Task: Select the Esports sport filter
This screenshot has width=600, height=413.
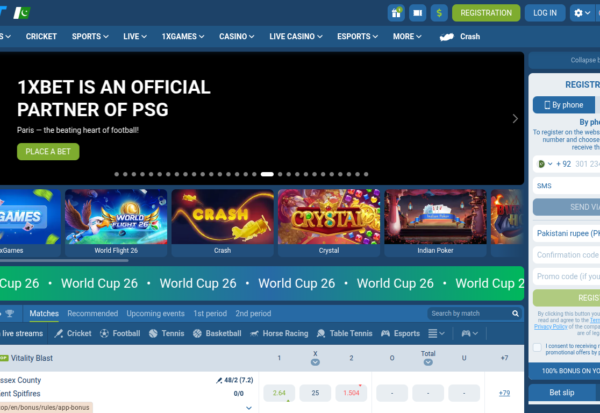Action: pyautogui.click(x=400, y=333)
